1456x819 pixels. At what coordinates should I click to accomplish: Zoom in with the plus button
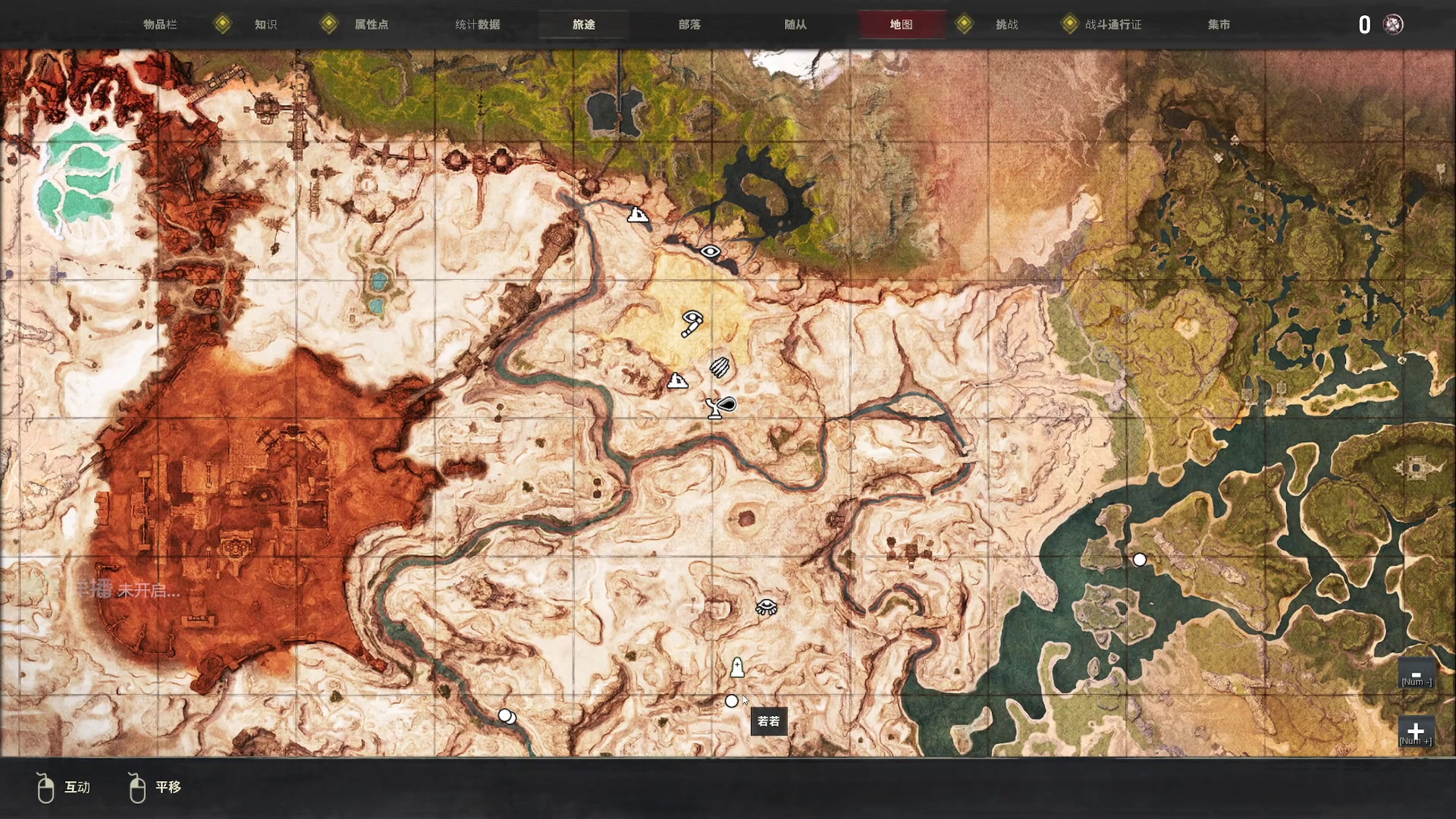pos(1415,731)
